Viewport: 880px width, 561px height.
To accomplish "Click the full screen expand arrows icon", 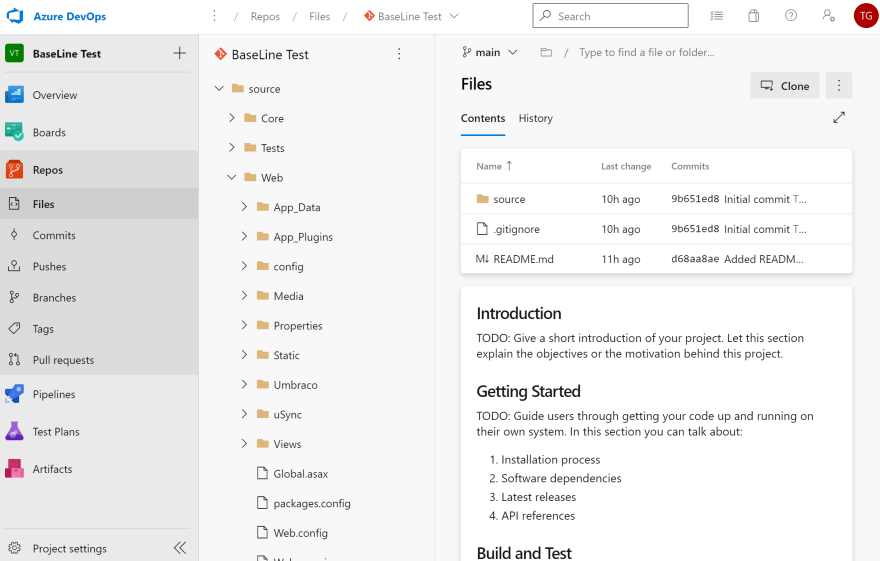I will pyautogui.click(x=838, y=118).
